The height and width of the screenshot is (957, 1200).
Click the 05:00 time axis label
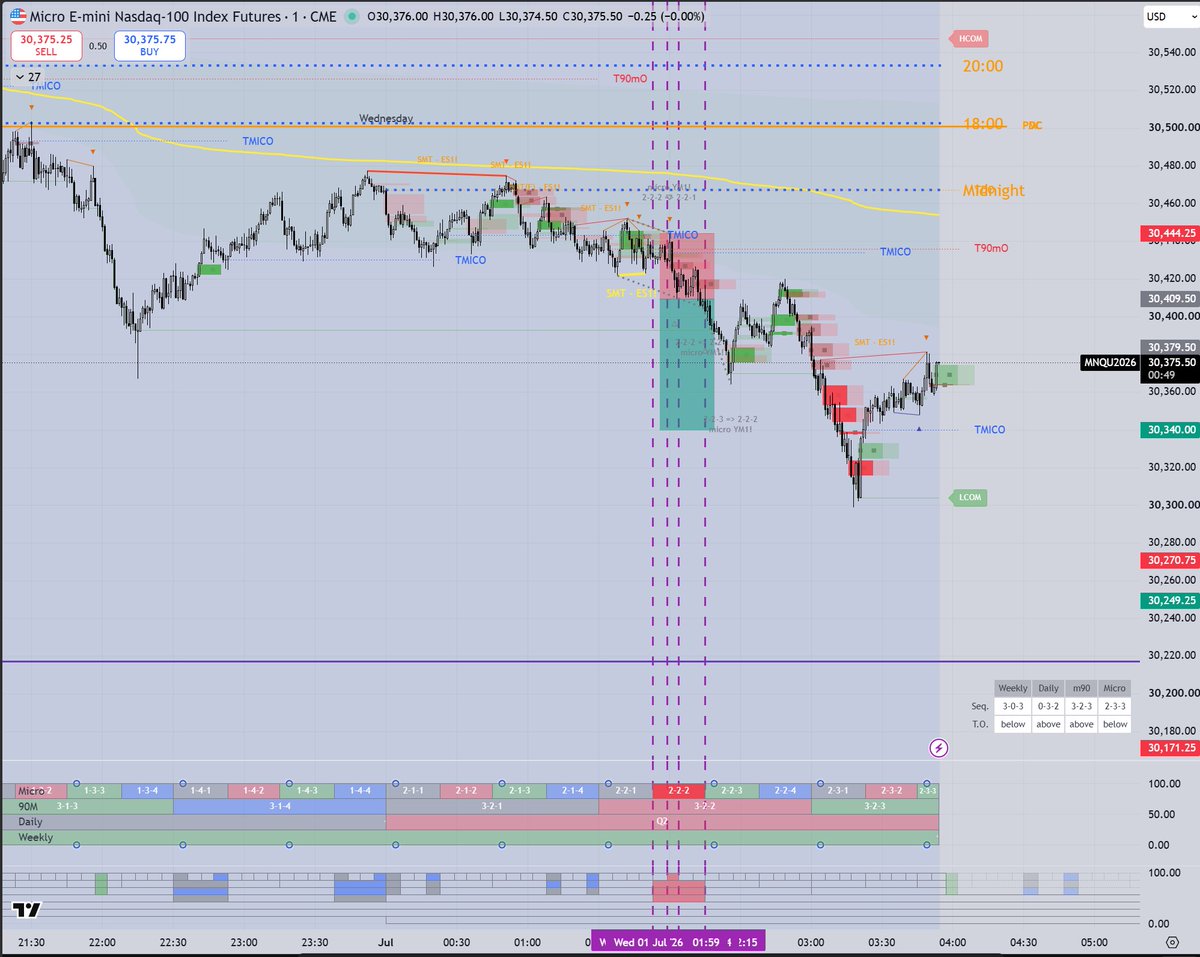(1094, 942)
